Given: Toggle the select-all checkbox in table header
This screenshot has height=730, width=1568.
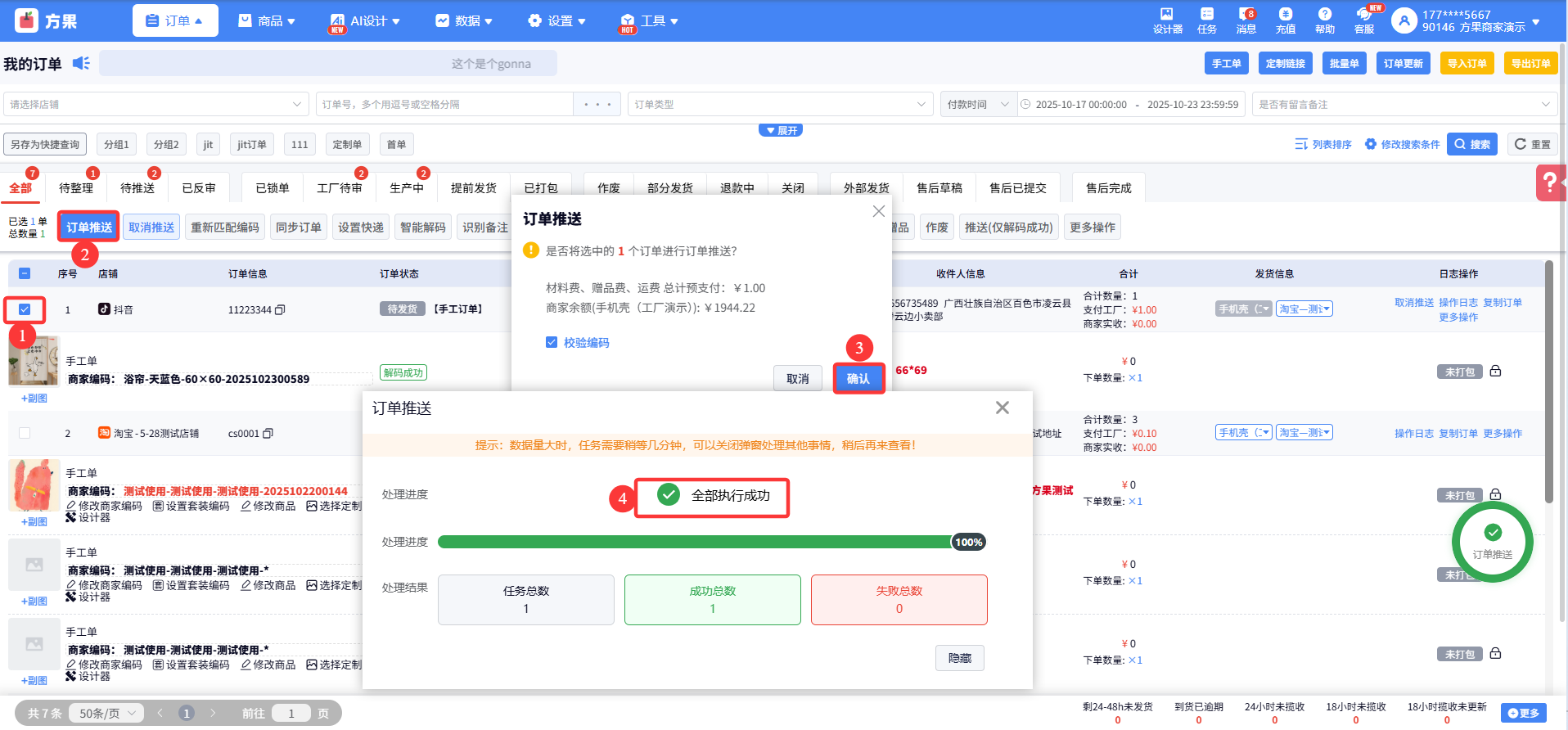Looking at the screenshot, I should (25, 274).
